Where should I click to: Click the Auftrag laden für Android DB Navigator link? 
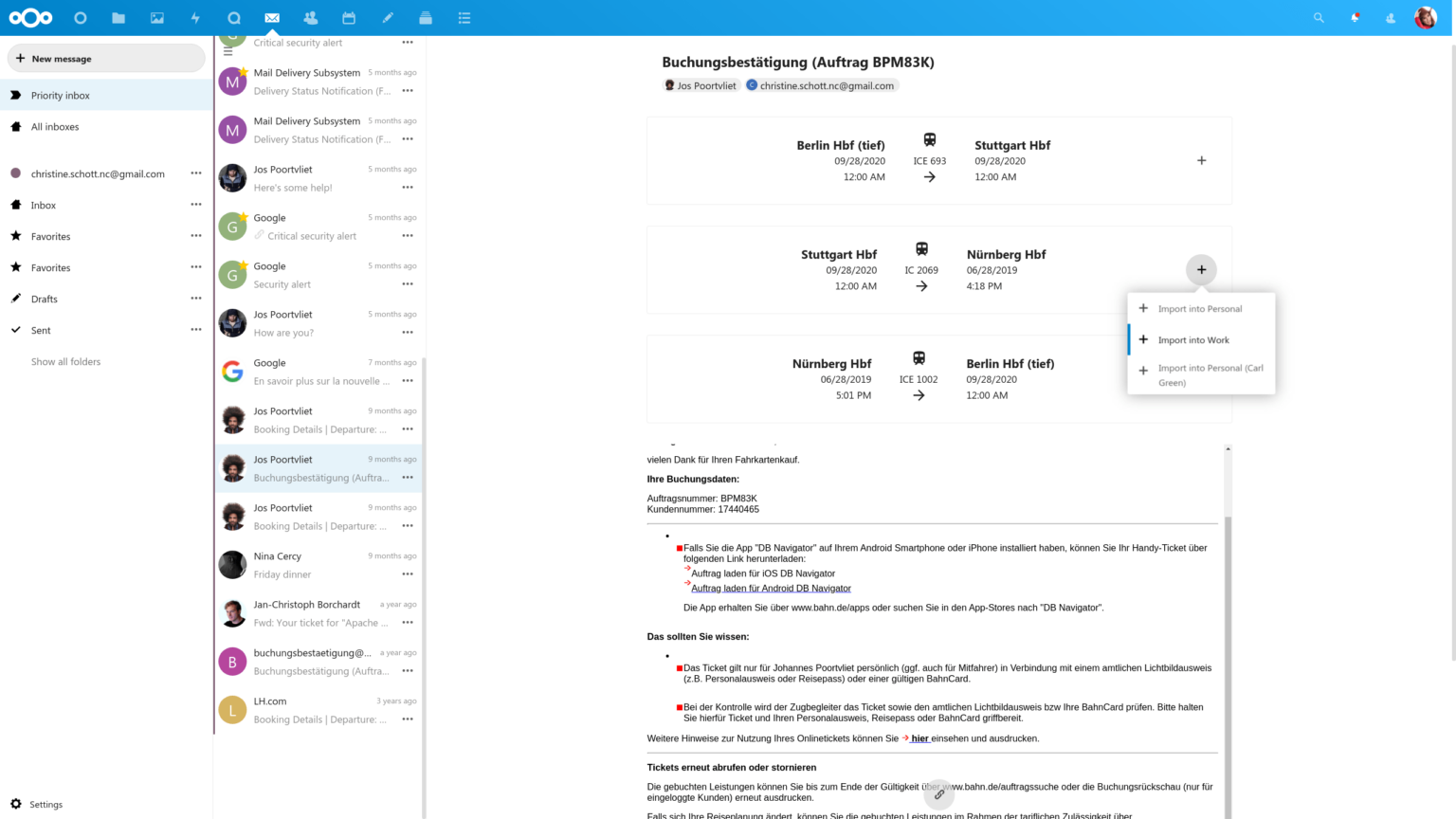pos(771,588)
